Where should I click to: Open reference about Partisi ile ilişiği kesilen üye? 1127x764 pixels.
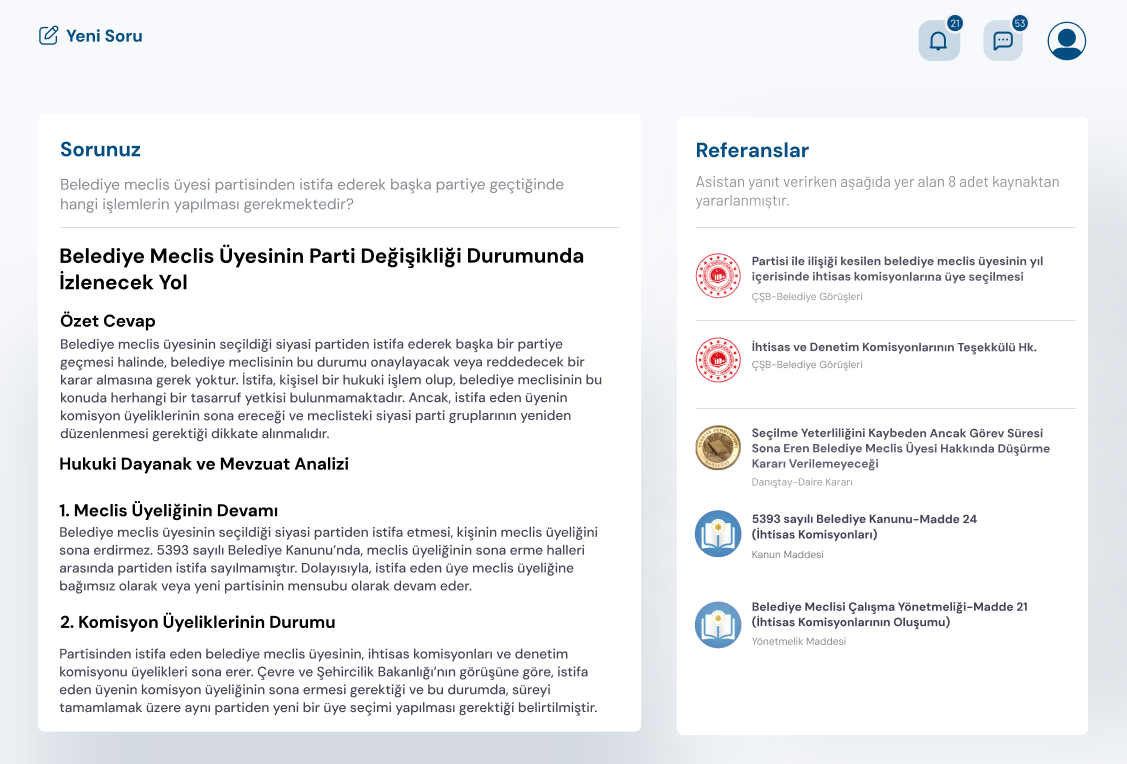point(896,268)
